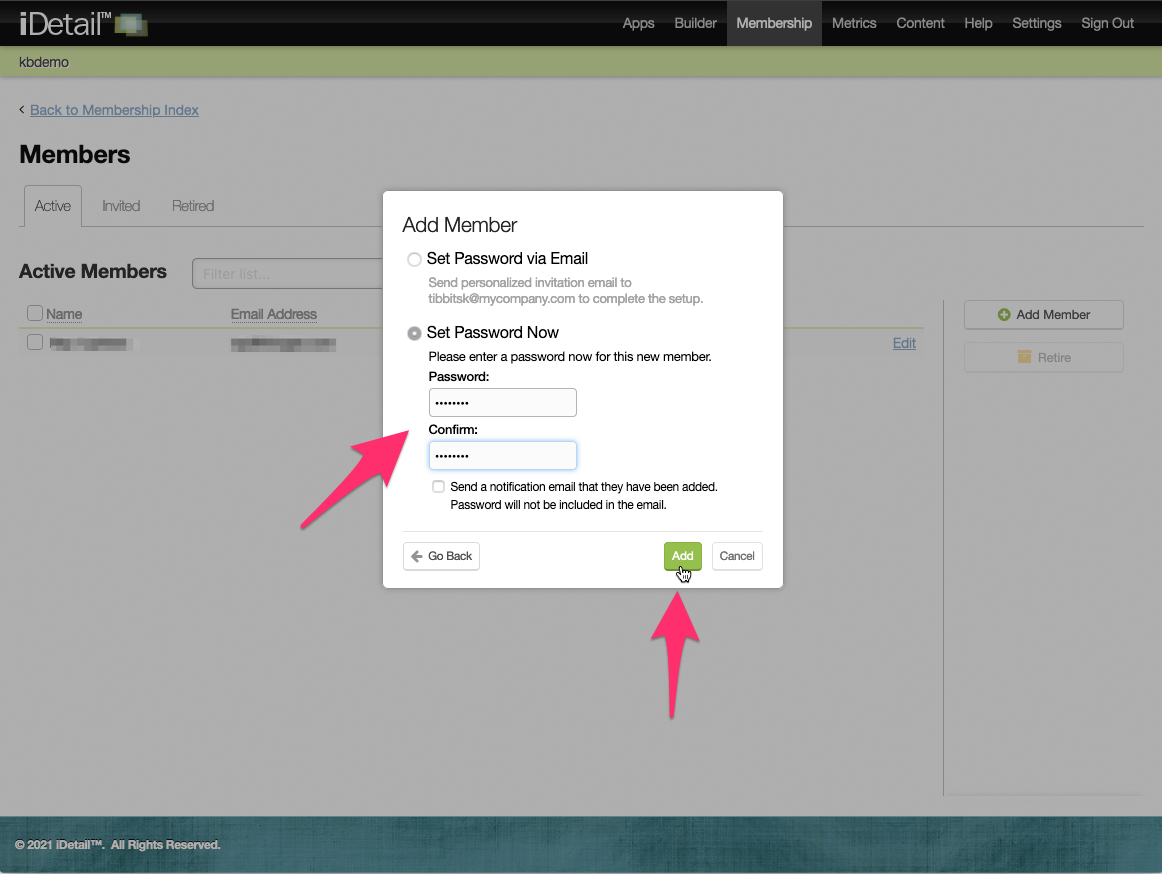Open the Apps menu

pos(638,23)
